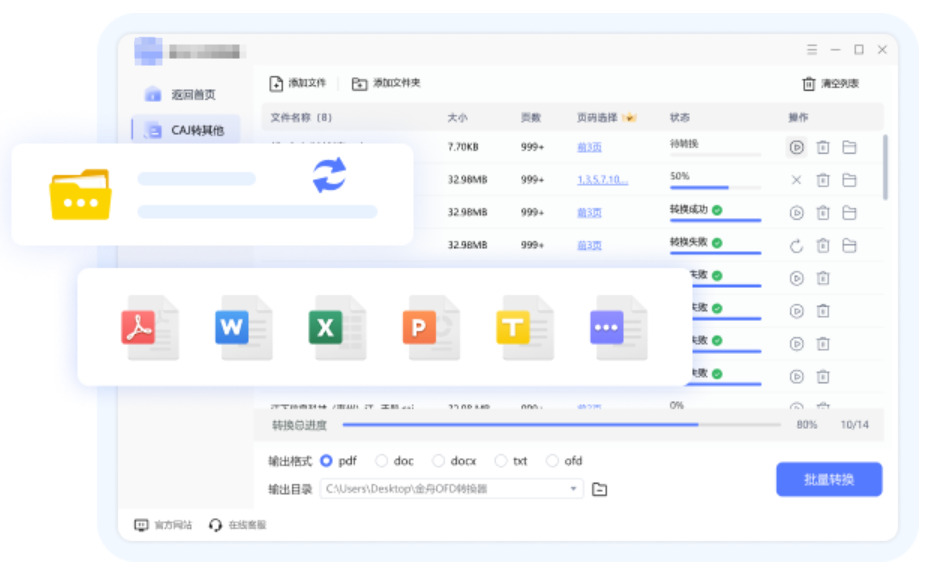Click the 1,3,5,7,10... page selection link

pos(603,180)
